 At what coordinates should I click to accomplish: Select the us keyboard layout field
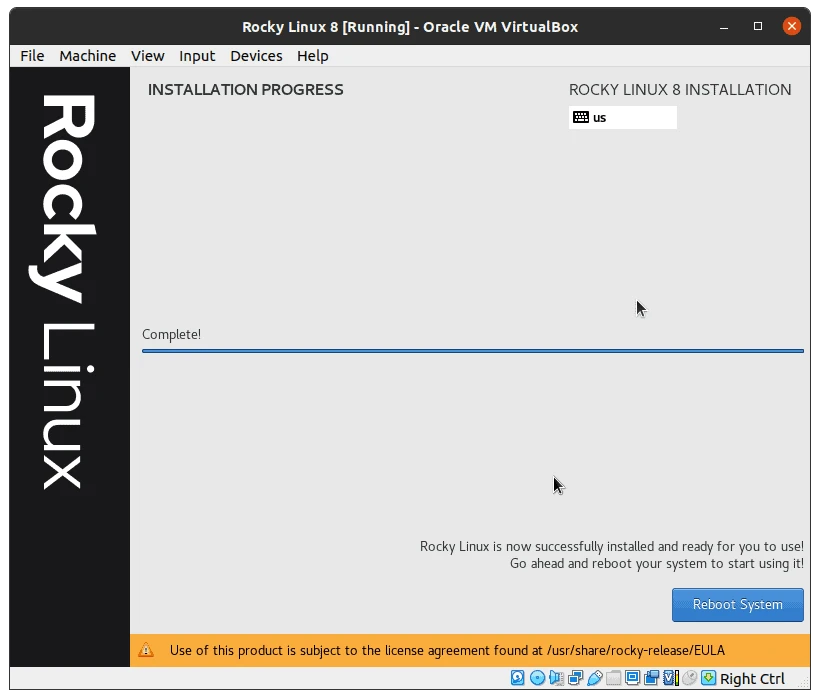(622, 117)
